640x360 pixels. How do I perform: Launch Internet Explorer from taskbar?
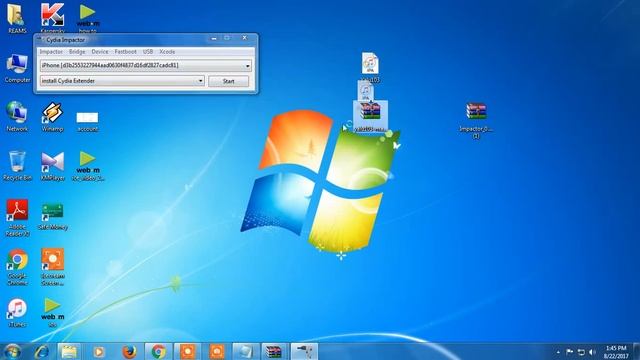(x=41, y=351)
